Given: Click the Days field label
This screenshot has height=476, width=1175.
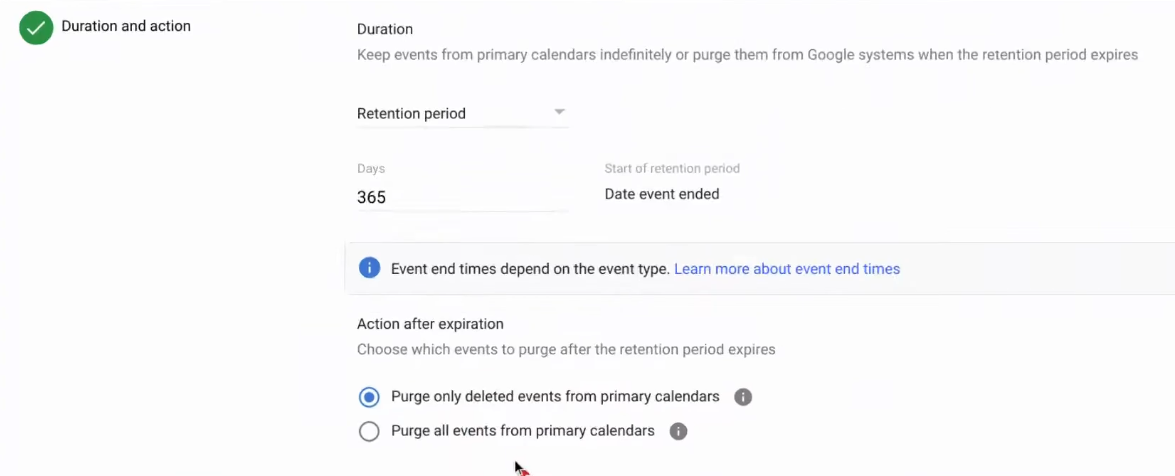Looking at the screenshot, I should pos(371,169).
